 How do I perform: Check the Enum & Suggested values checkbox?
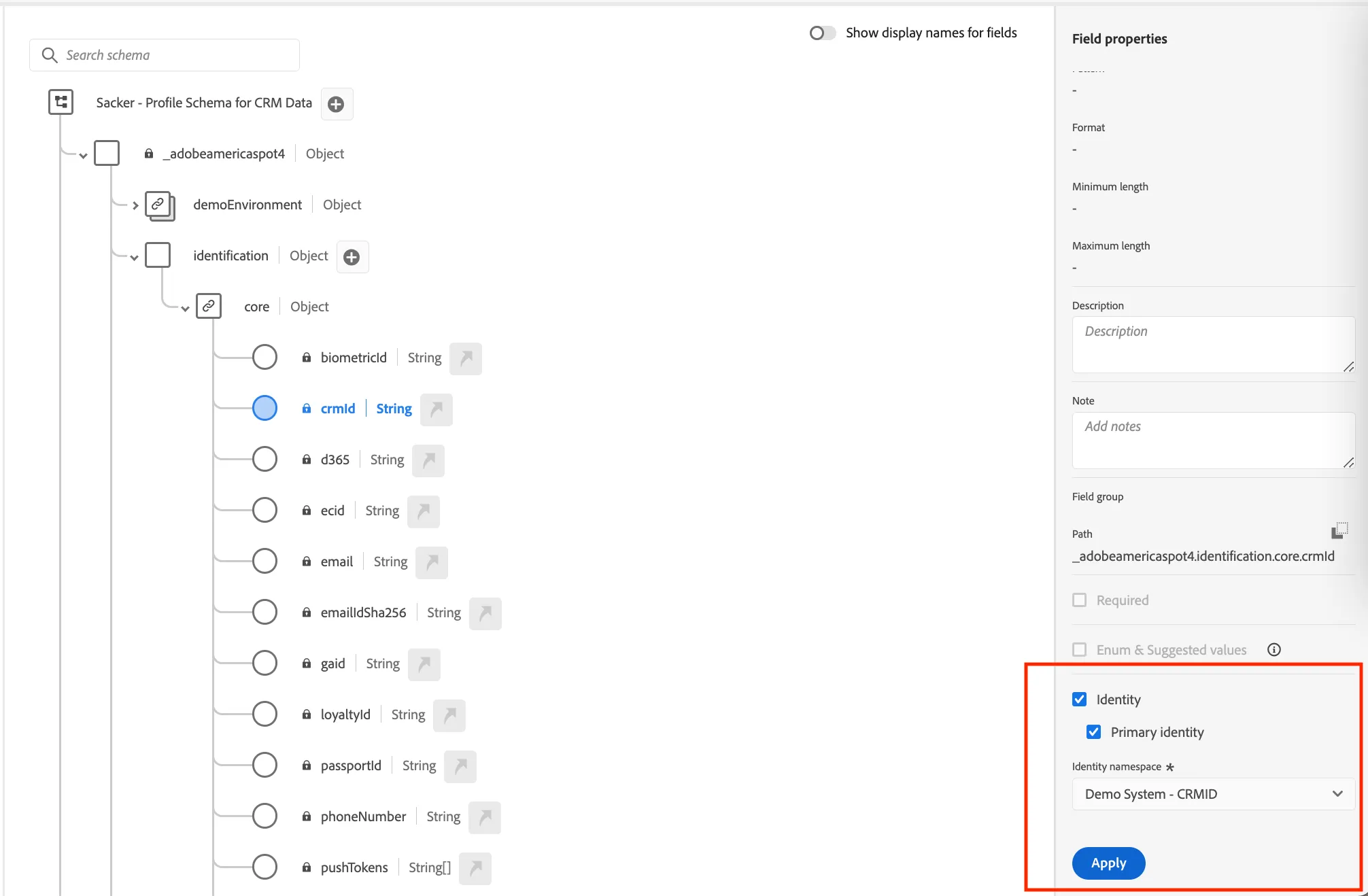click(x=1079, y=649)
